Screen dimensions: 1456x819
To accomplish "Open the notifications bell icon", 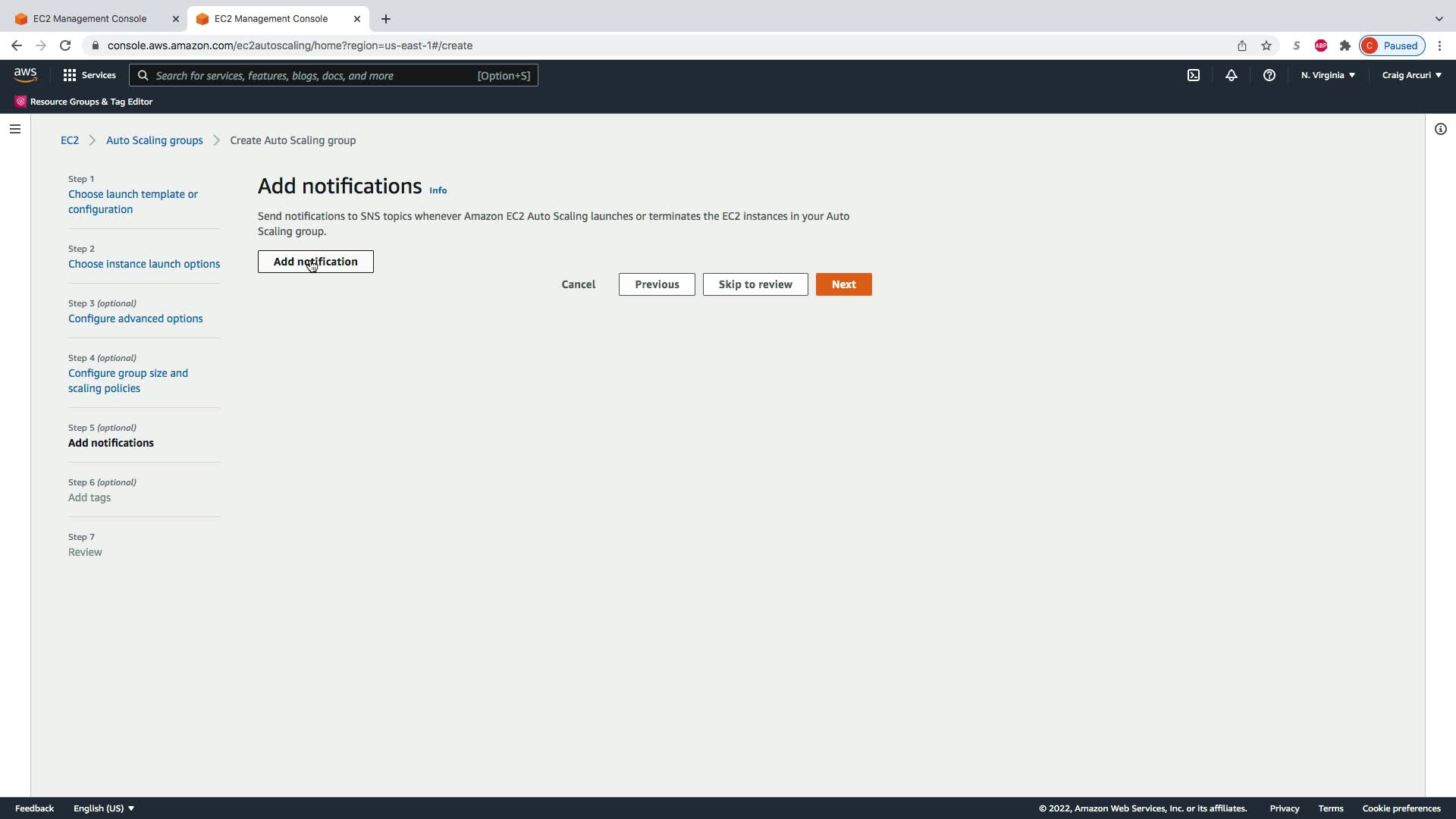I will 1231,75.
